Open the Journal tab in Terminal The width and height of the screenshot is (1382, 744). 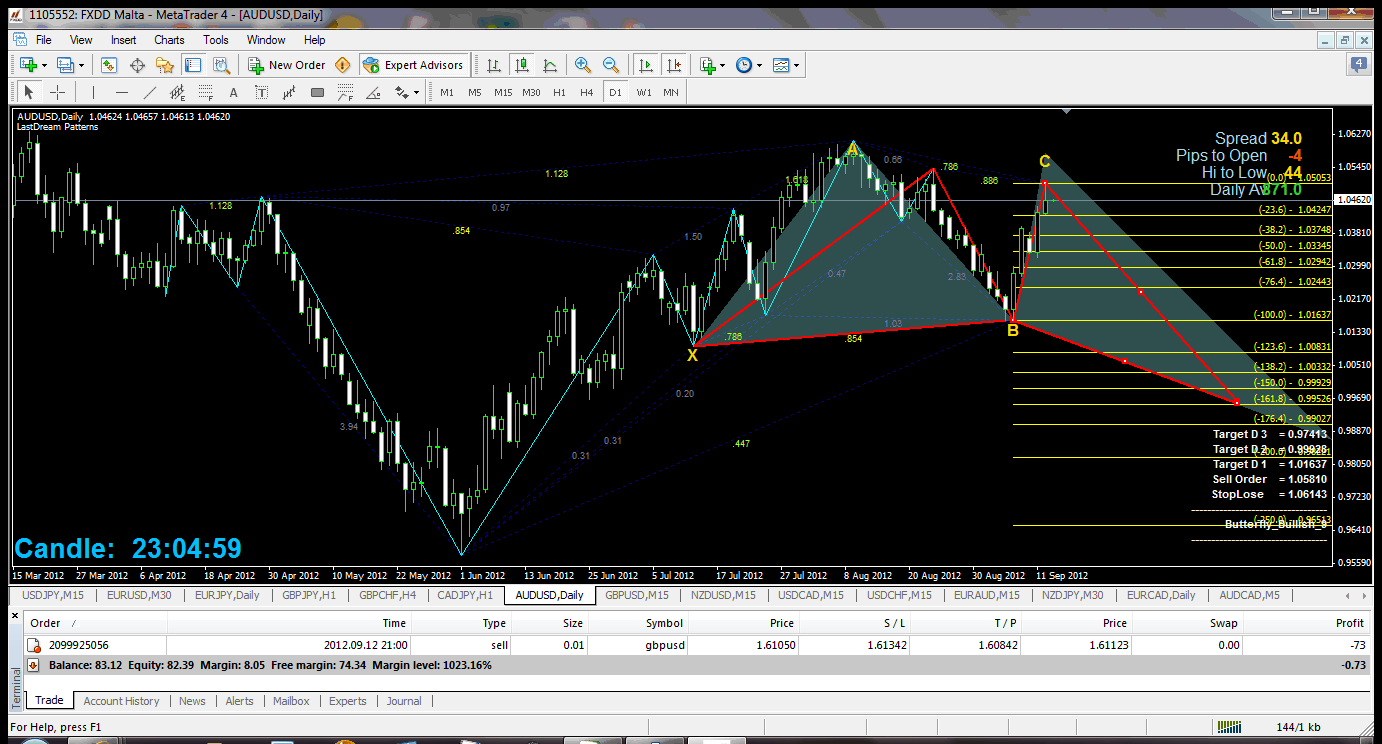[x=404, y=701]
